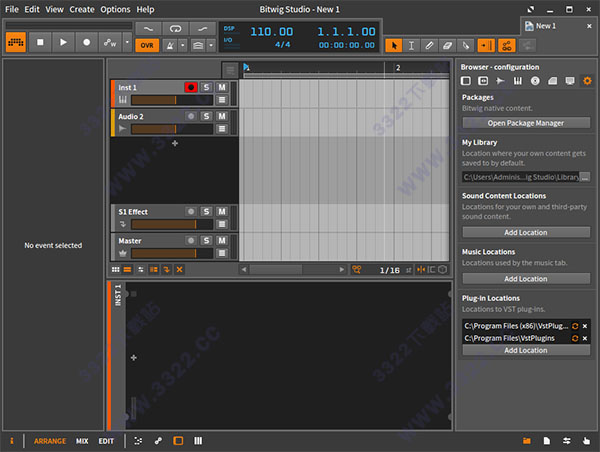Open the Edit menu

coord(32,9)
